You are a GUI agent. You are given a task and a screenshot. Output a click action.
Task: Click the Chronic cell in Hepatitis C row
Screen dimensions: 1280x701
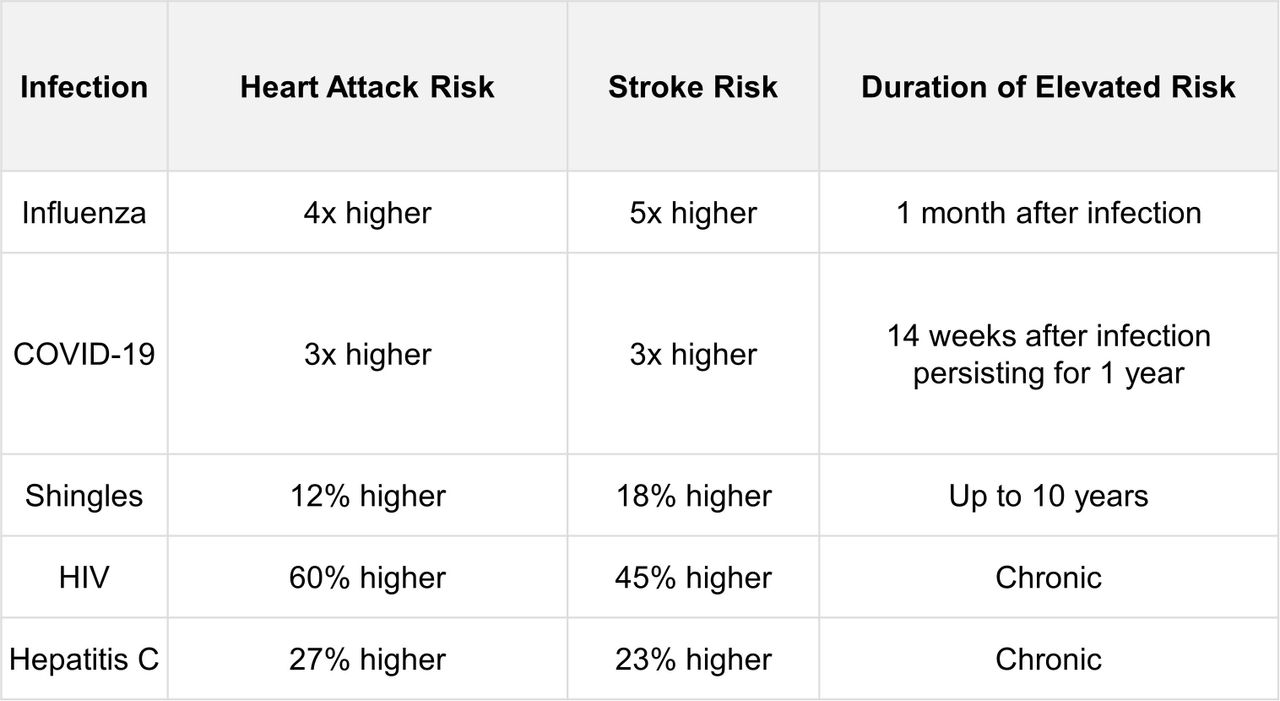(1048, 660)
